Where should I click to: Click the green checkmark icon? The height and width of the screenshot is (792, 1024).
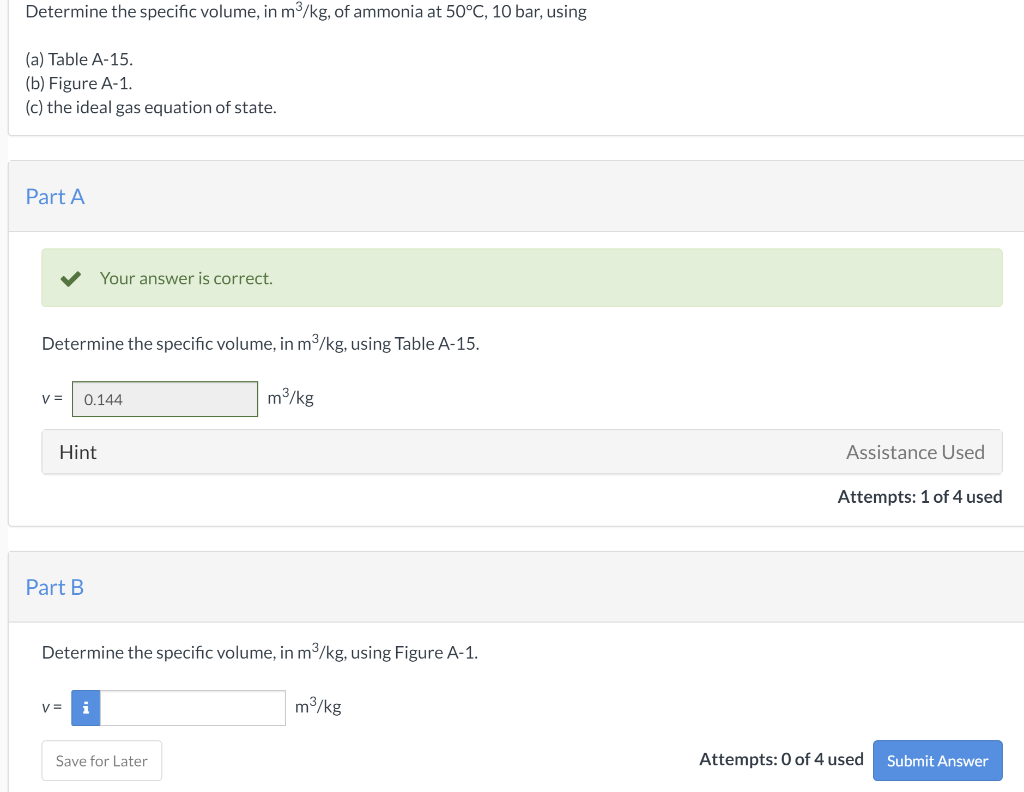point(70,278)
